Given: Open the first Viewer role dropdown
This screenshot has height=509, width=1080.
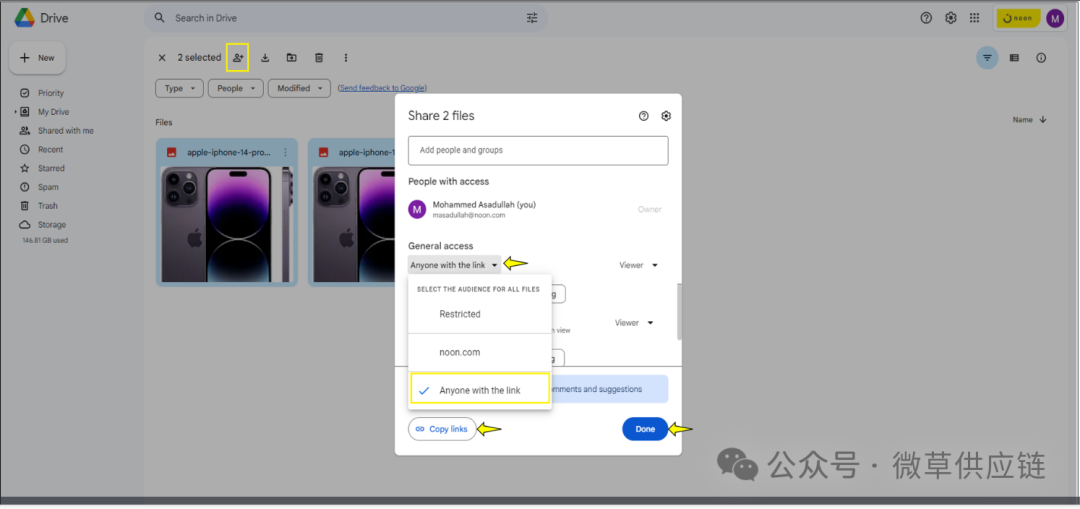Looking at the screenshot, I should point(638,264).
